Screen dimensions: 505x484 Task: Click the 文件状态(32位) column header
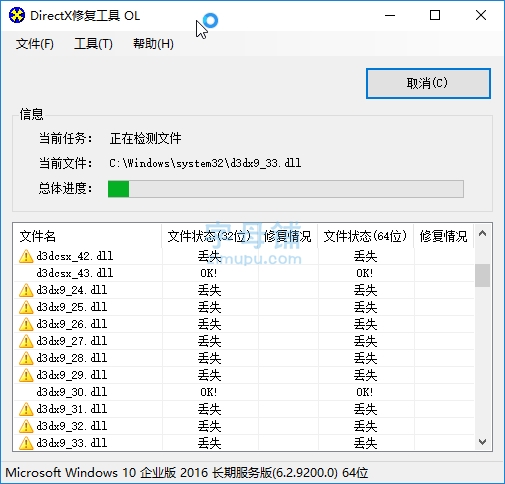[209, 236]
